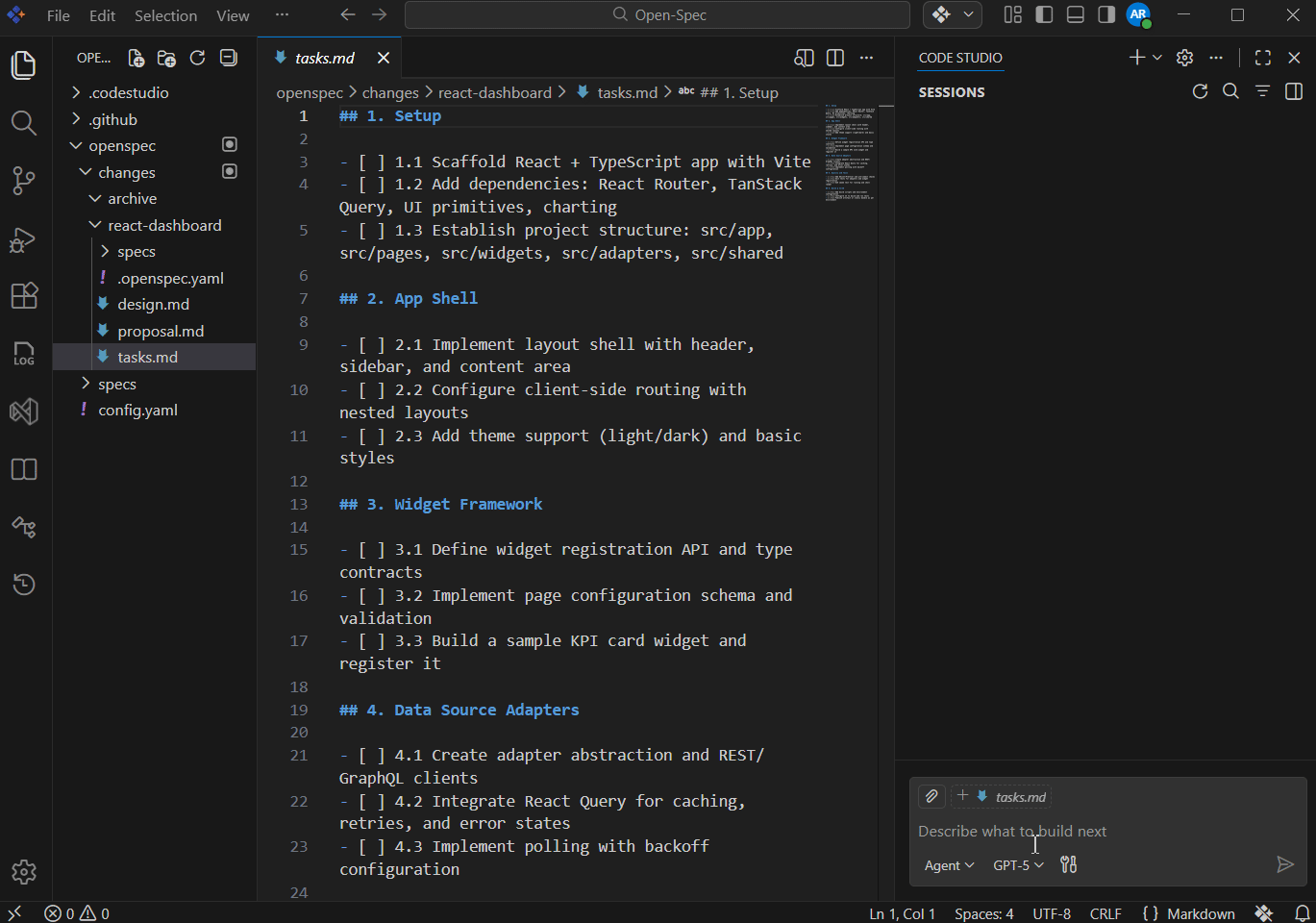Open the Code Studio title bar dropdown
This screenshot has height=923, width=1316.
(x=968, y=14)
